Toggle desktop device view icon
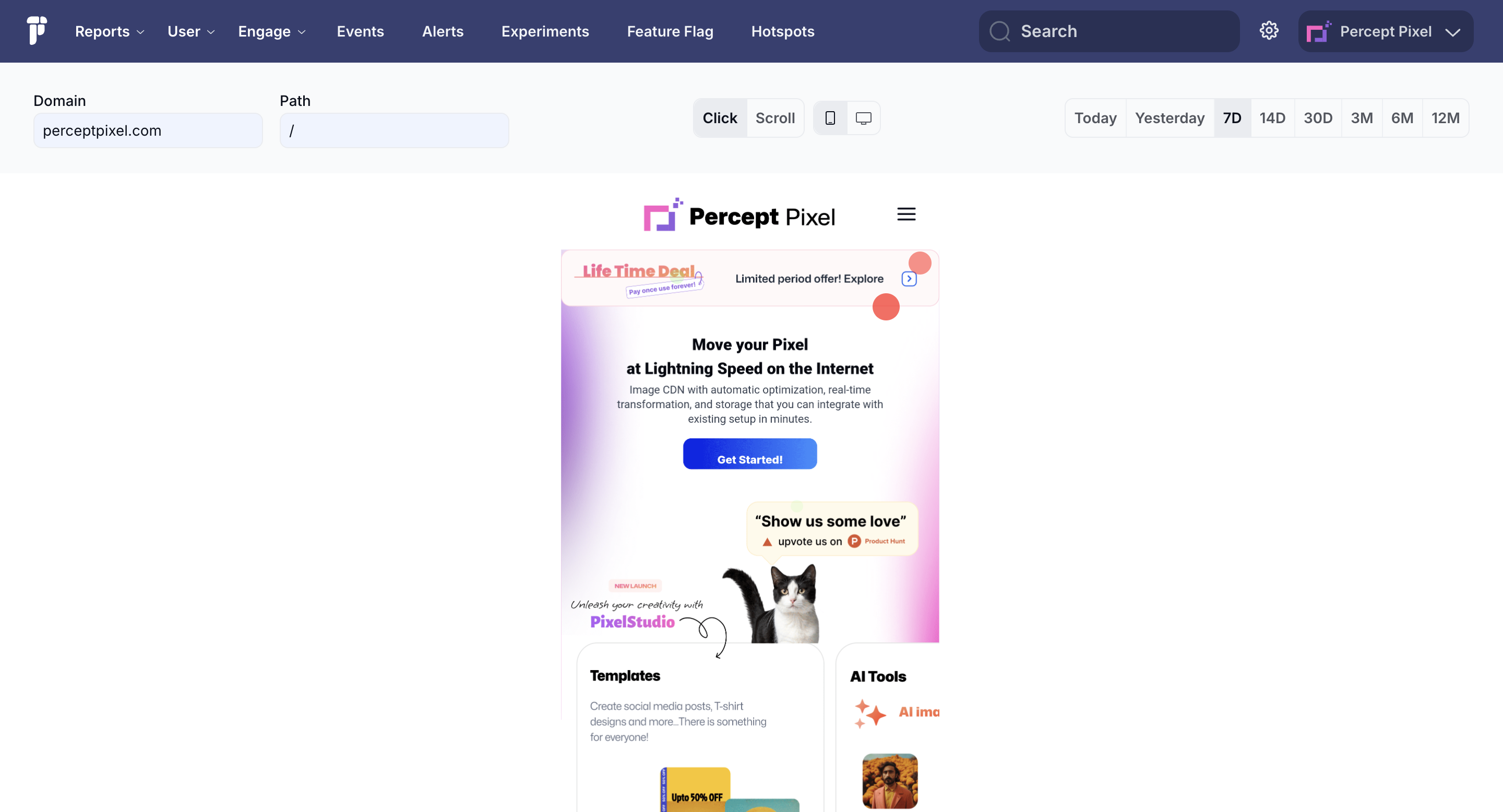 point(863,118)
